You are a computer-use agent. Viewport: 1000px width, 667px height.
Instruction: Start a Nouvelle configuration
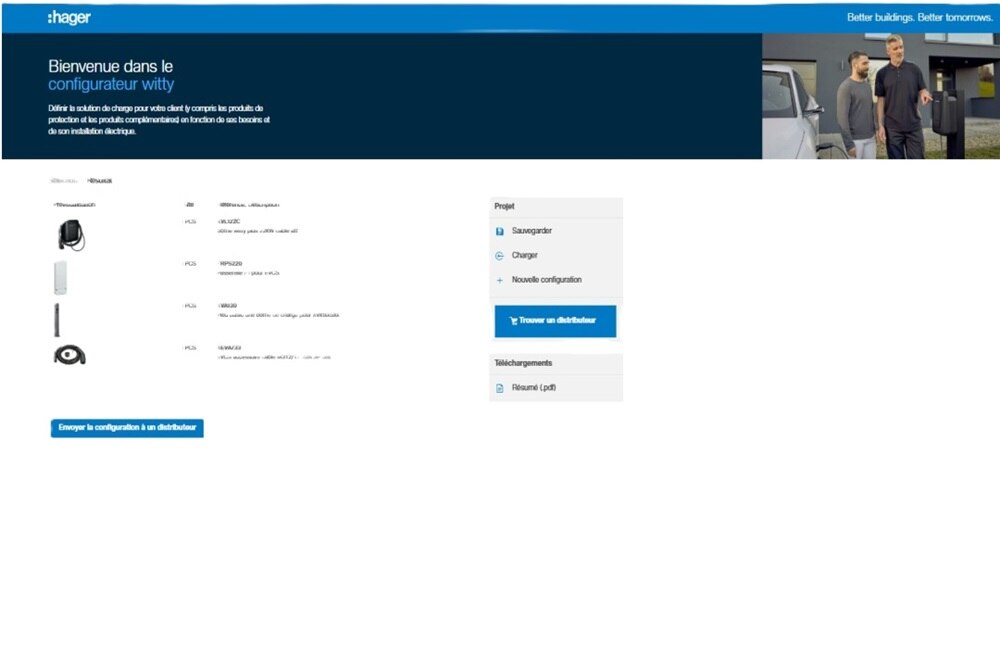click(x=547, y=279)
